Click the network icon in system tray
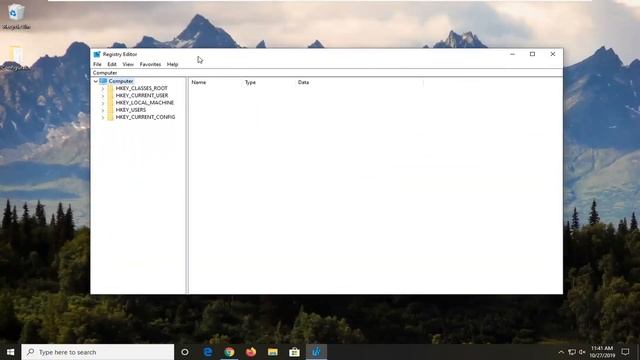This screenshot has width=640, height=360. [x=572, y=352]
